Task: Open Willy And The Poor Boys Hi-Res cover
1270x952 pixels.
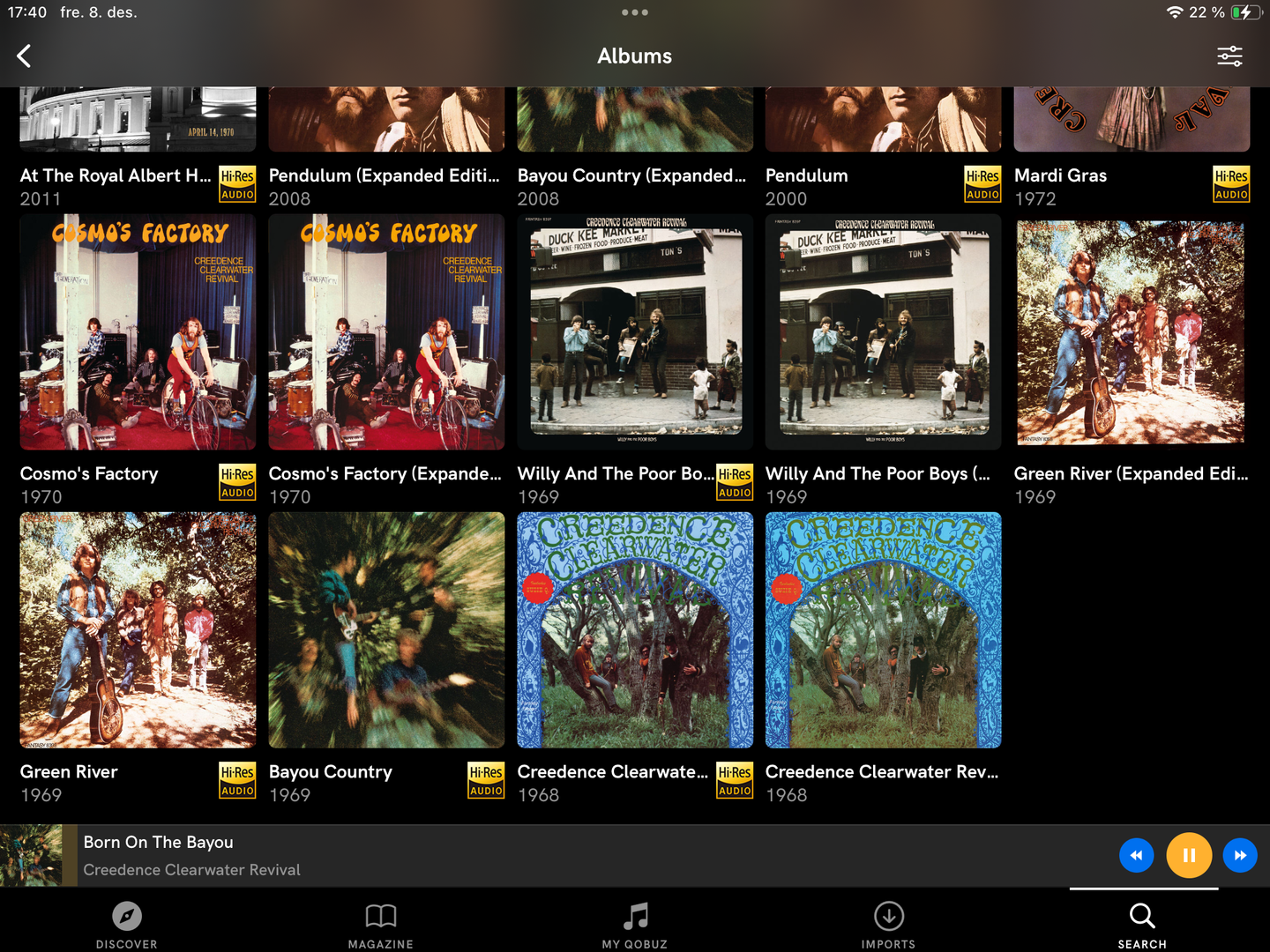Action: pos(635,332)
